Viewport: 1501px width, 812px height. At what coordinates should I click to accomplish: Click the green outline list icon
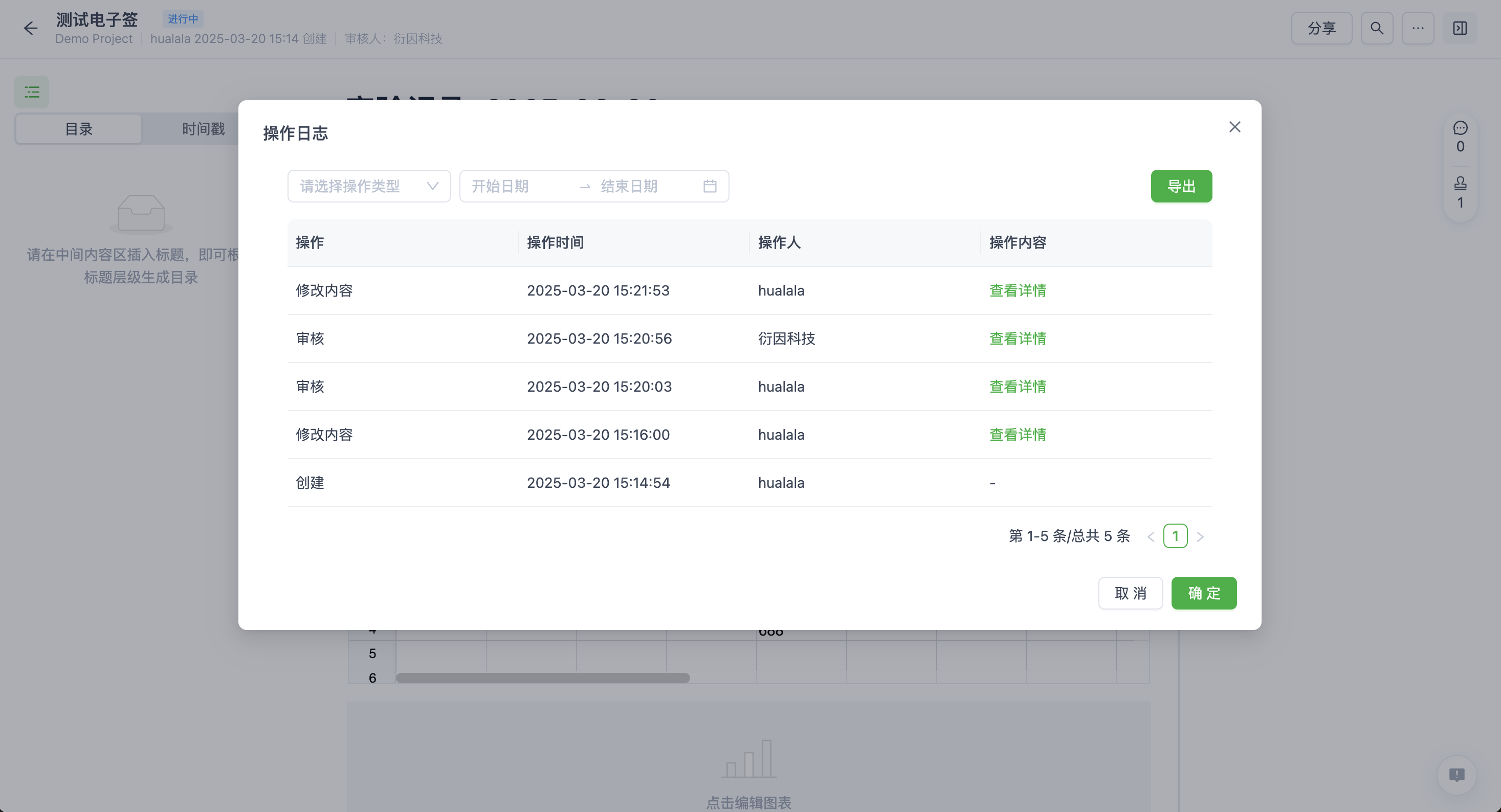tap(32, 92)
